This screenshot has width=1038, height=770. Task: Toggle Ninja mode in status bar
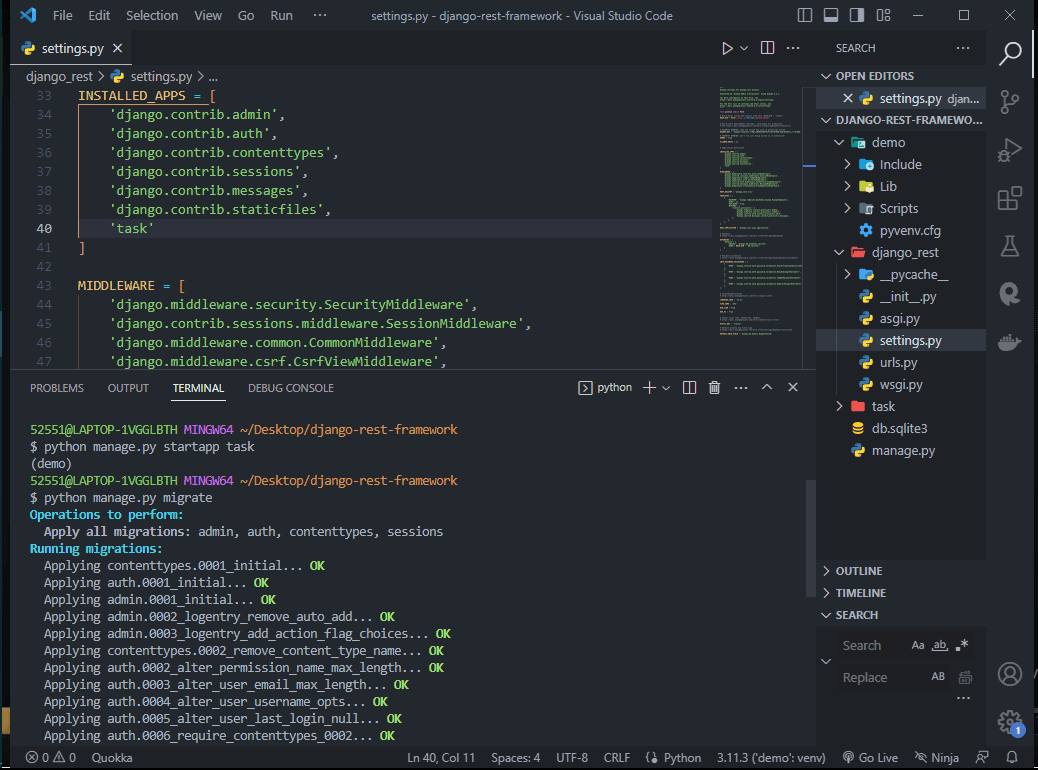point(936,757)
